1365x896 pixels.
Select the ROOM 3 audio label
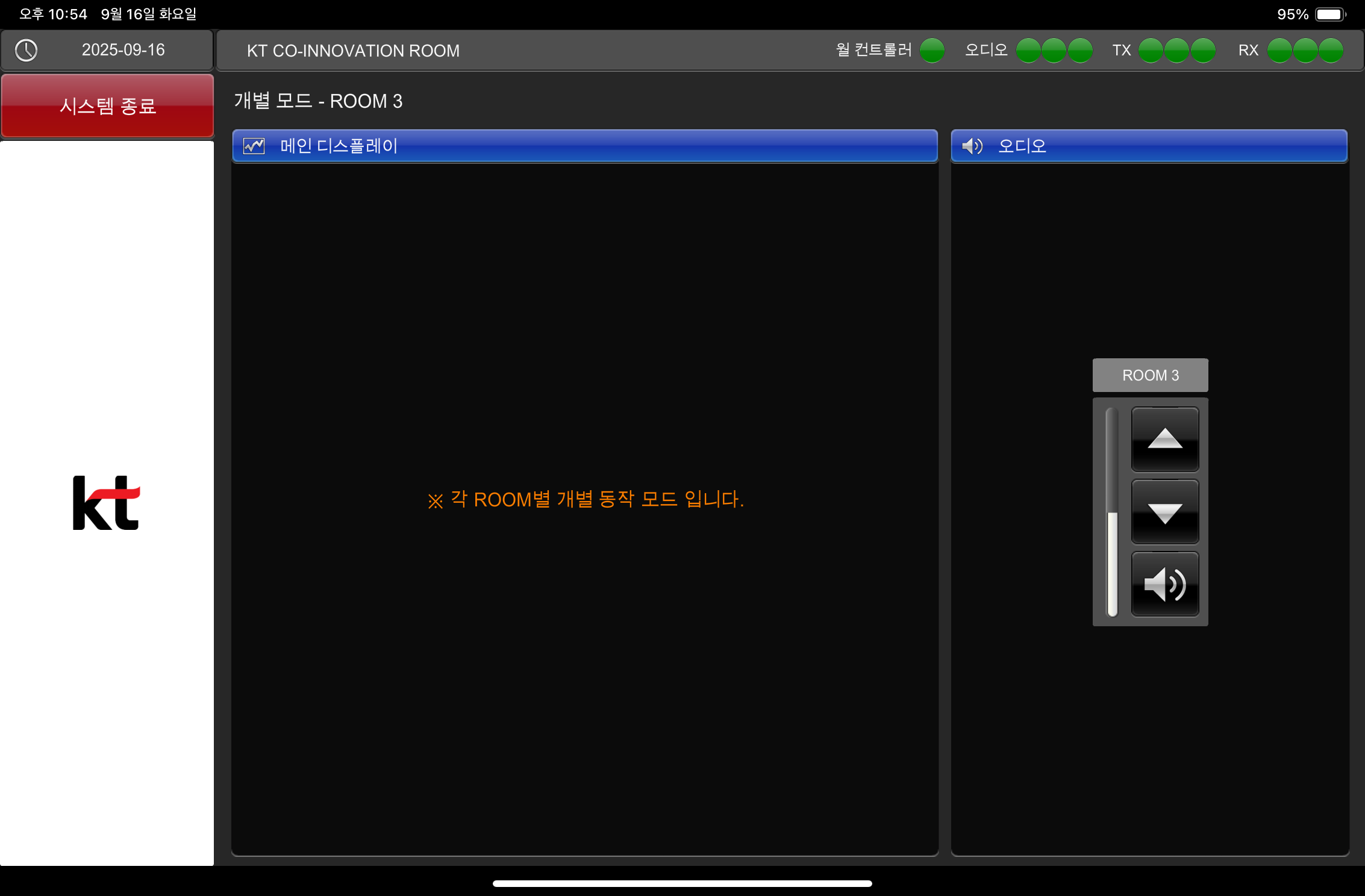tap(1150, 375)
